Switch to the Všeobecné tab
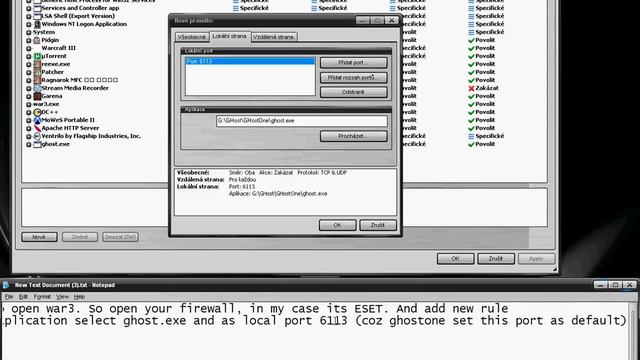 click(191, 37)
